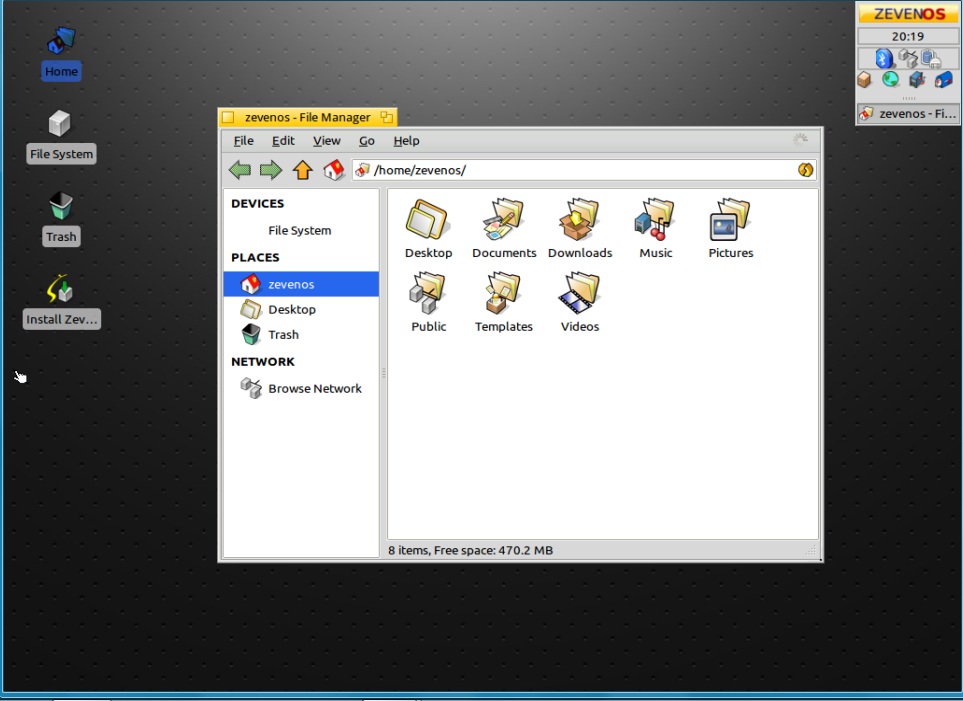Screen dimensions: 963x701
Task: Launch the web browser globe icon
Action: [891, 79]
